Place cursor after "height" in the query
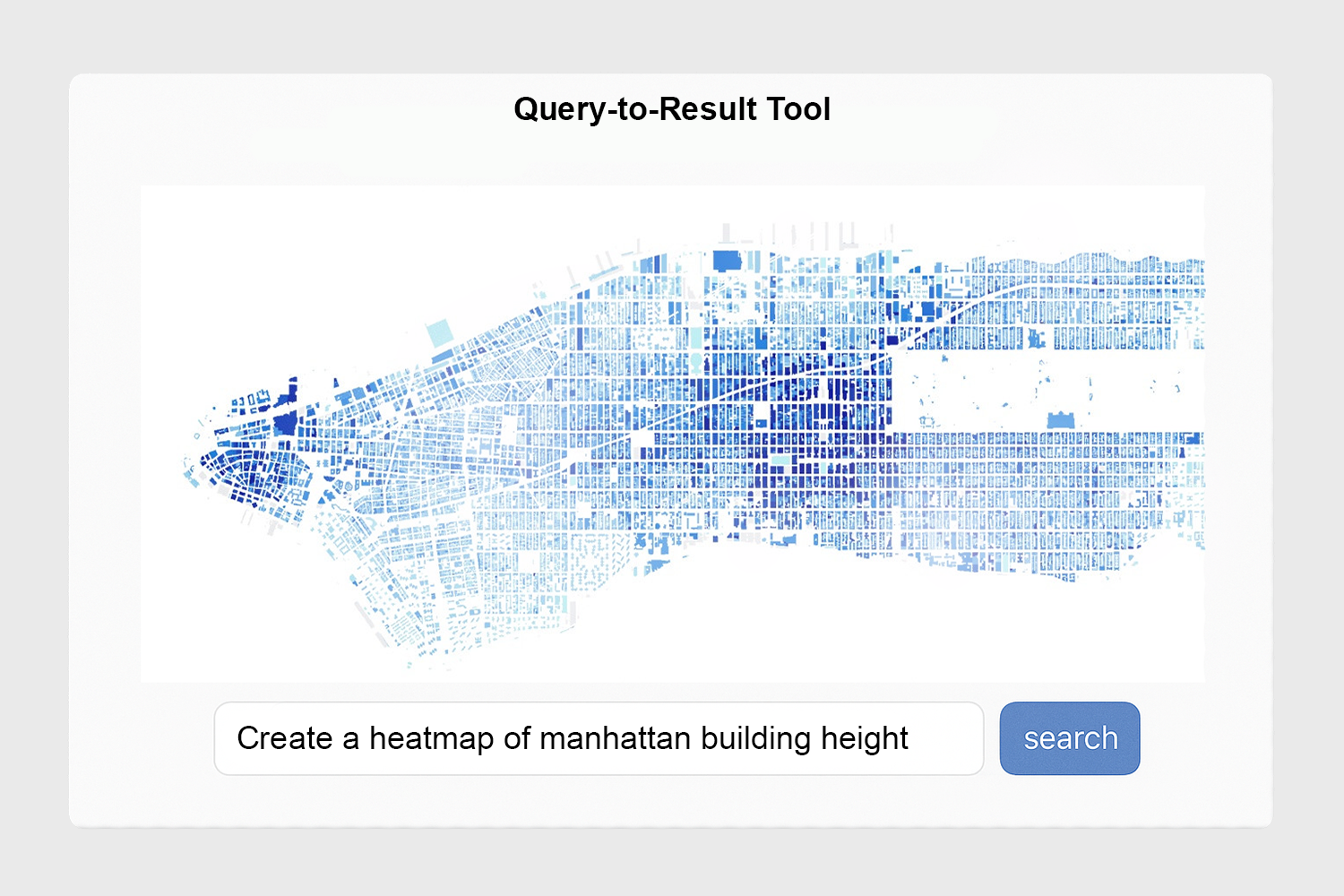This screenshot has width=1344, height=896. 910,738
